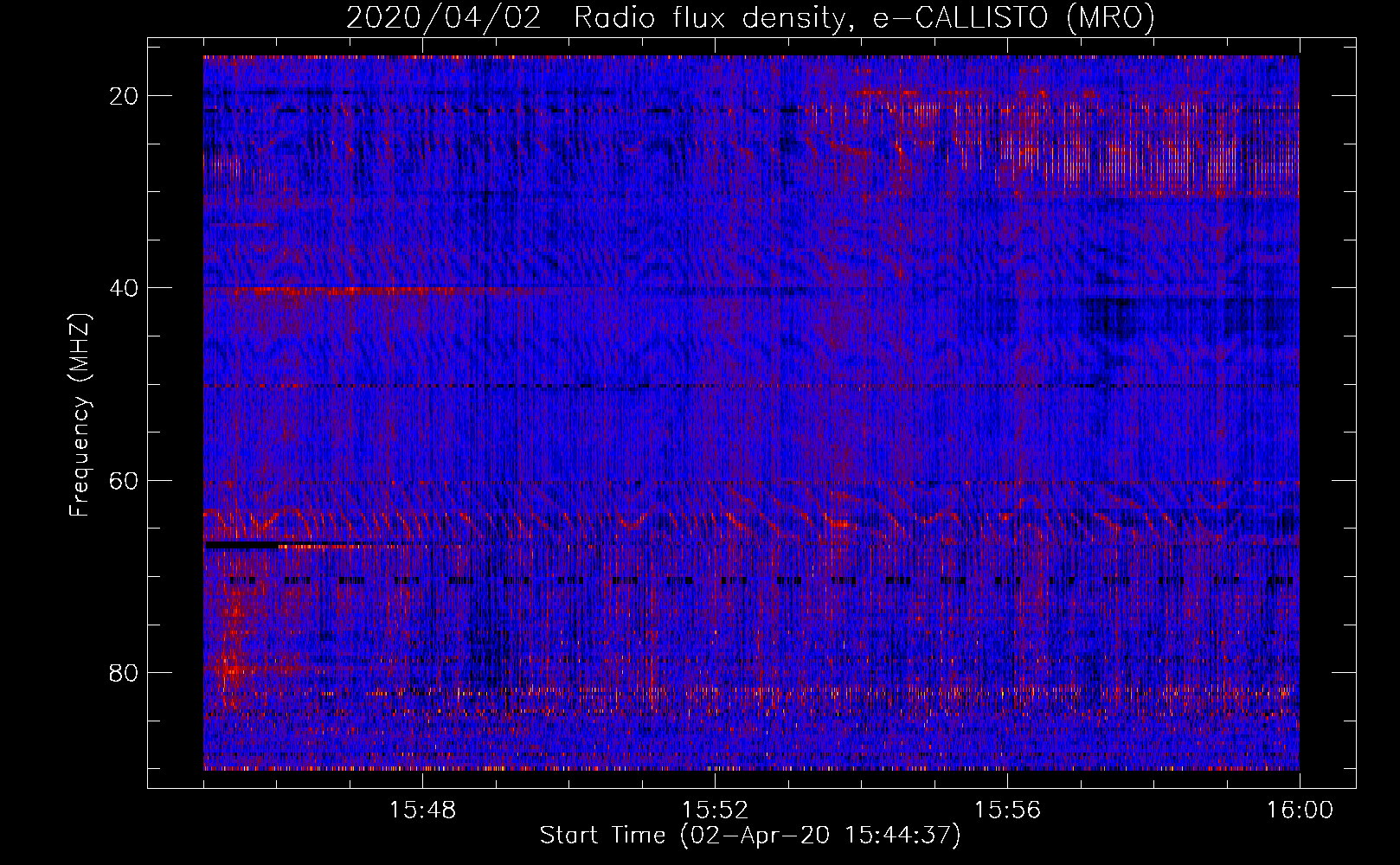The image size is (1400, 865).
Task: Click the 'Start Time (02-Apr-20 15:44:37)' label
Action: 750,836
